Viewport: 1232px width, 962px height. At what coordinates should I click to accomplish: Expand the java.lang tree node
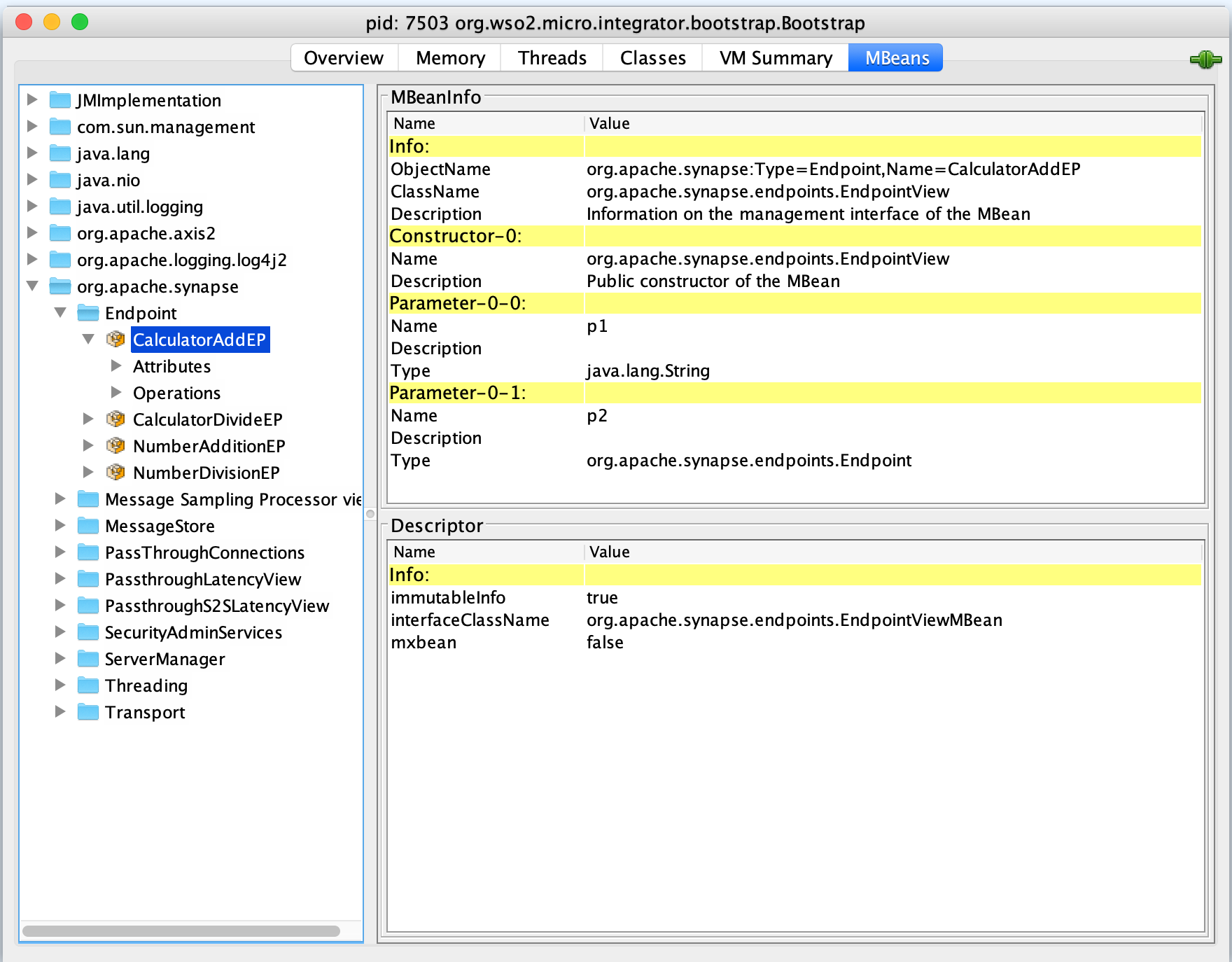(x=32, y=153)
